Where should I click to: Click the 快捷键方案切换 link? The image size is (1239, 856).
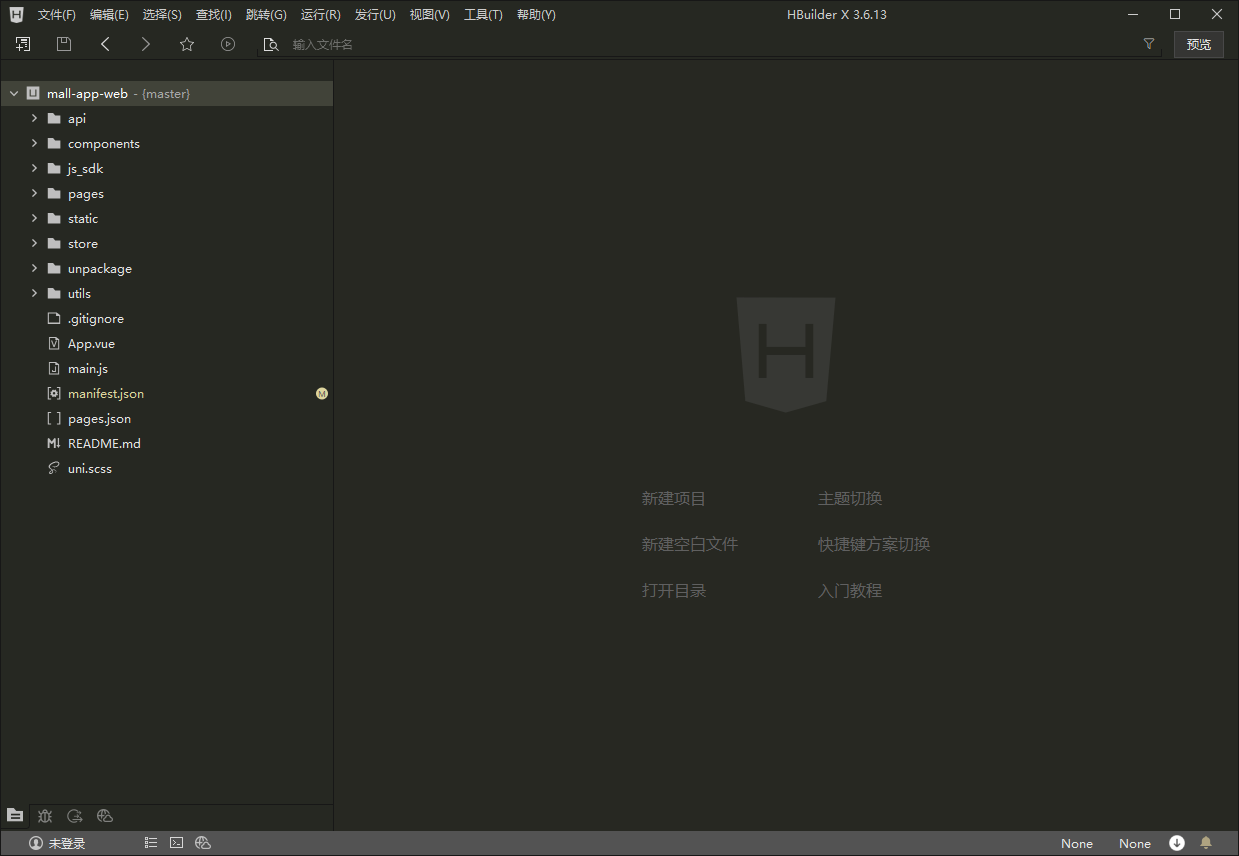[x=874, y=544]
